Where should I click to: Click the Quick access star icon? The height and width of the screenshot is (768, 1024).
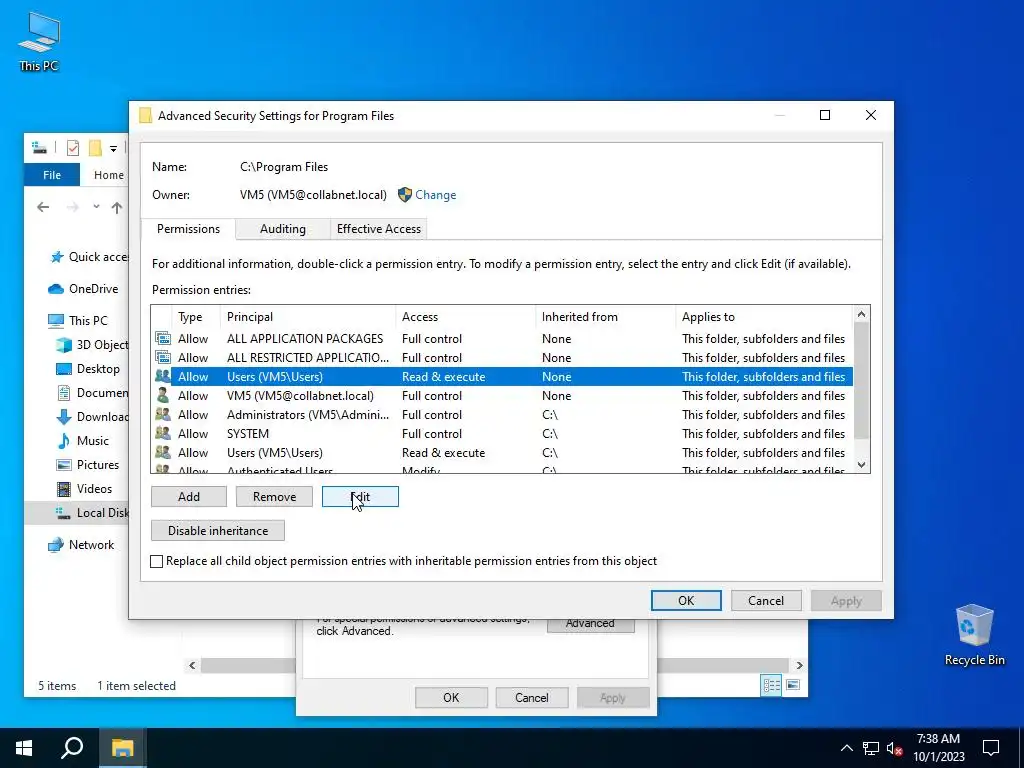click(57, 257)
